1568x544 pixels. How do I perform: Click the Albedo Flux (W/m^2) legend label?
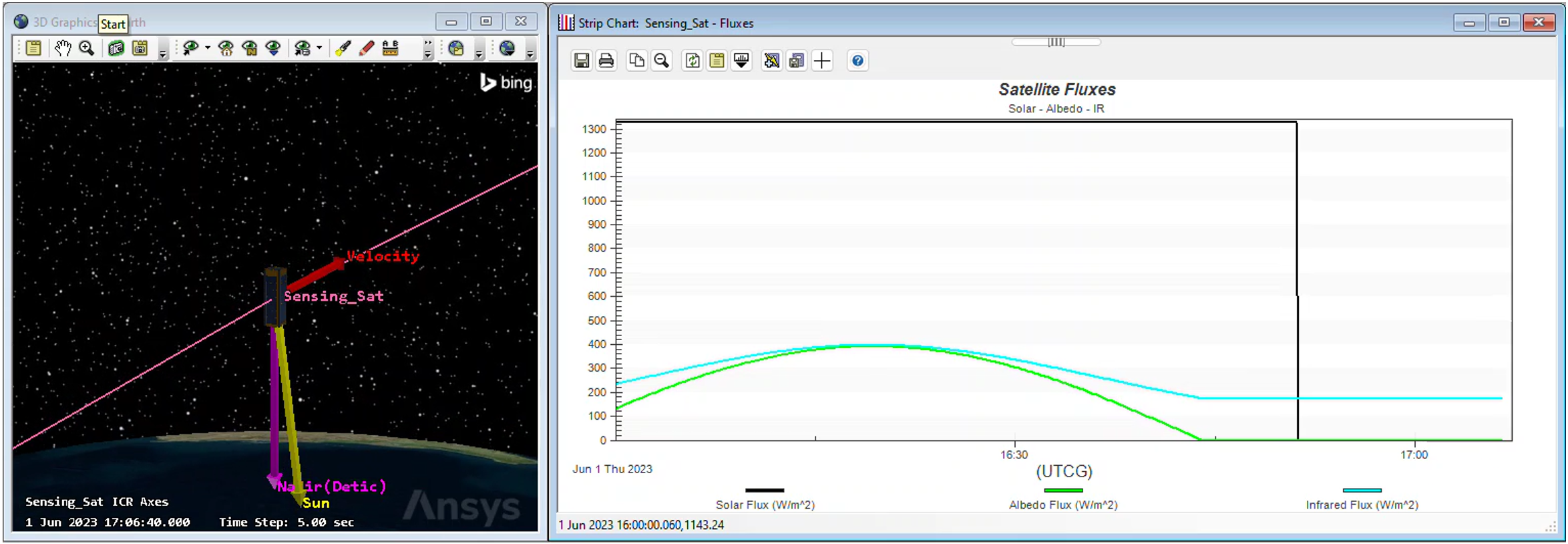(x=1063, y=505)
